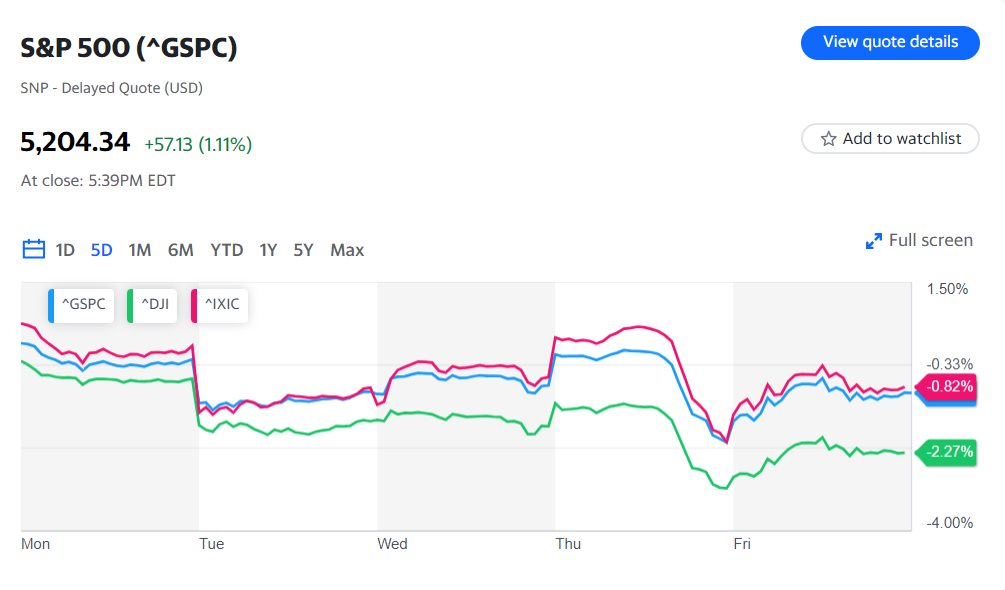Select the 1Y time range
Image resolution: width=1005 pixels, height=590 pixels.
(268, 250)
